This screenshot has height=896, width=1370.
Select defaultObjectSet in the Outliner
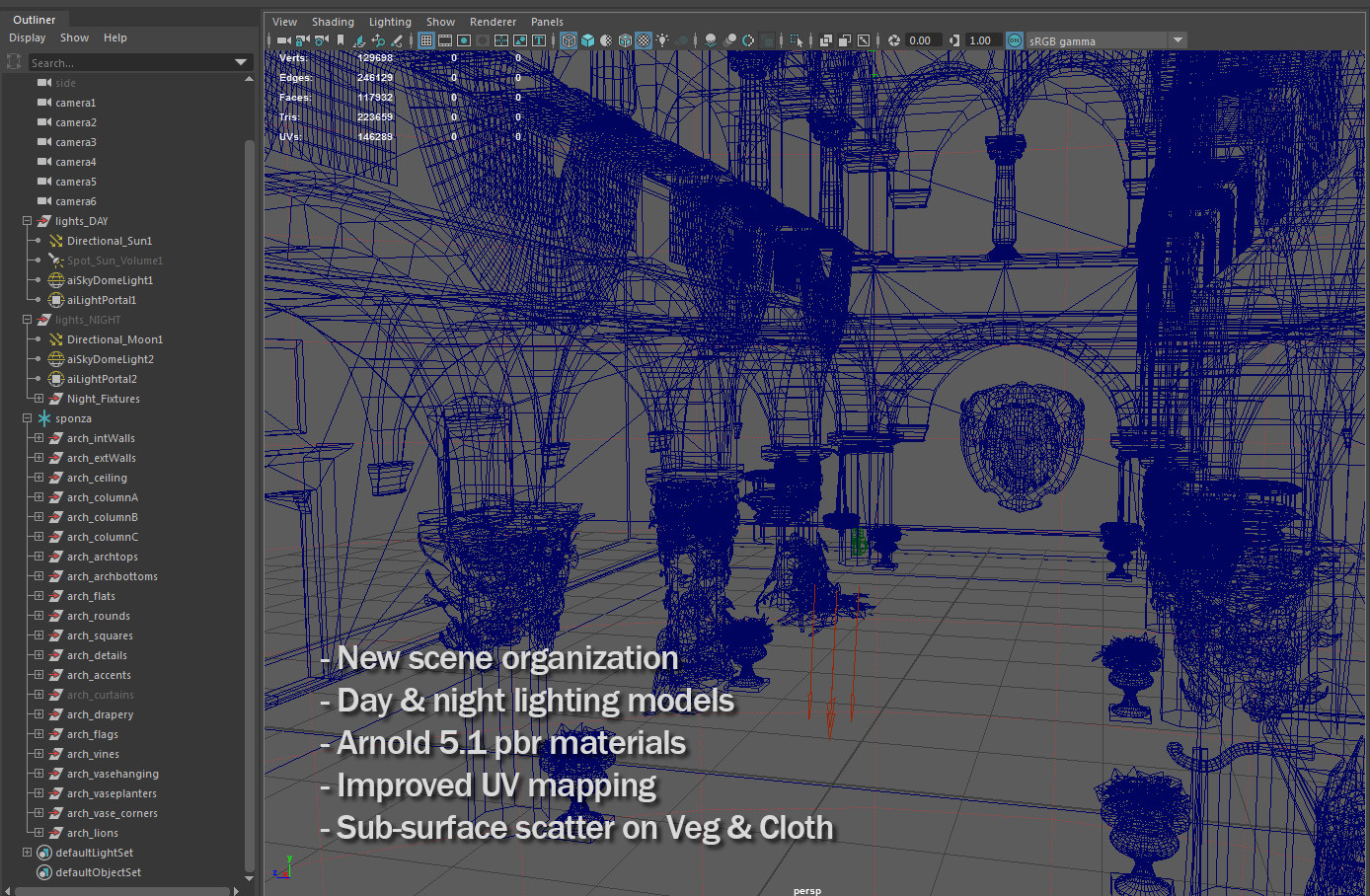point(98,872)
